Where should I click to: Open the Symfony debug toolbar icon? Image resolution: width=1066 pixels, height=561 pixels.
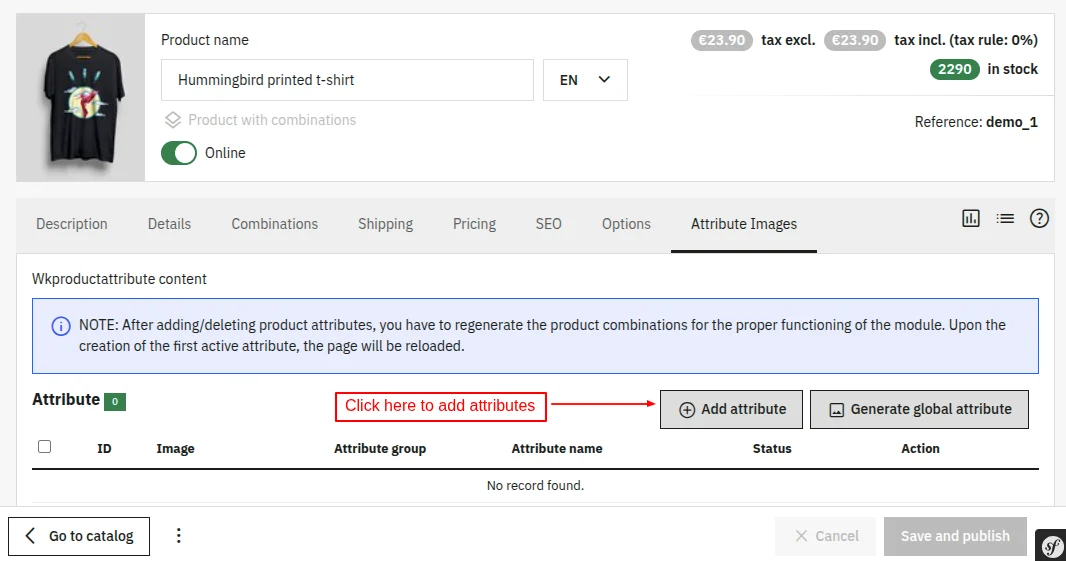tap(1050, 546)
